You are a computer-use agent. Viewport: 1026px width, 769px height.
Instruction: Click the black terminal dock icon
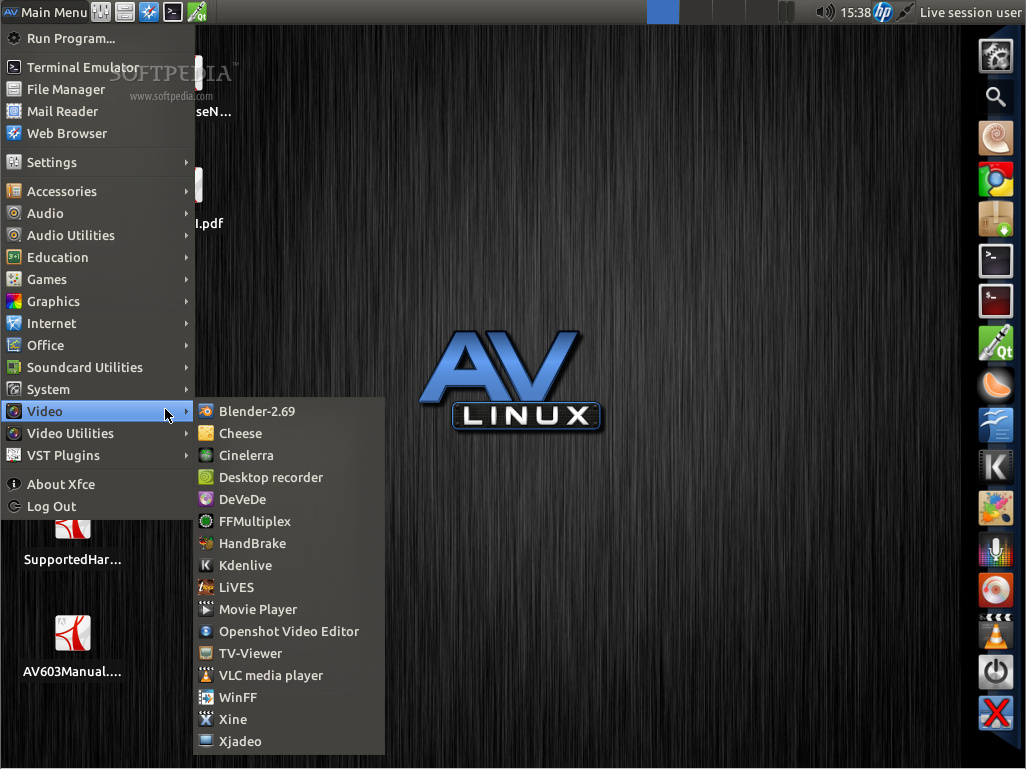click(996, 261)
